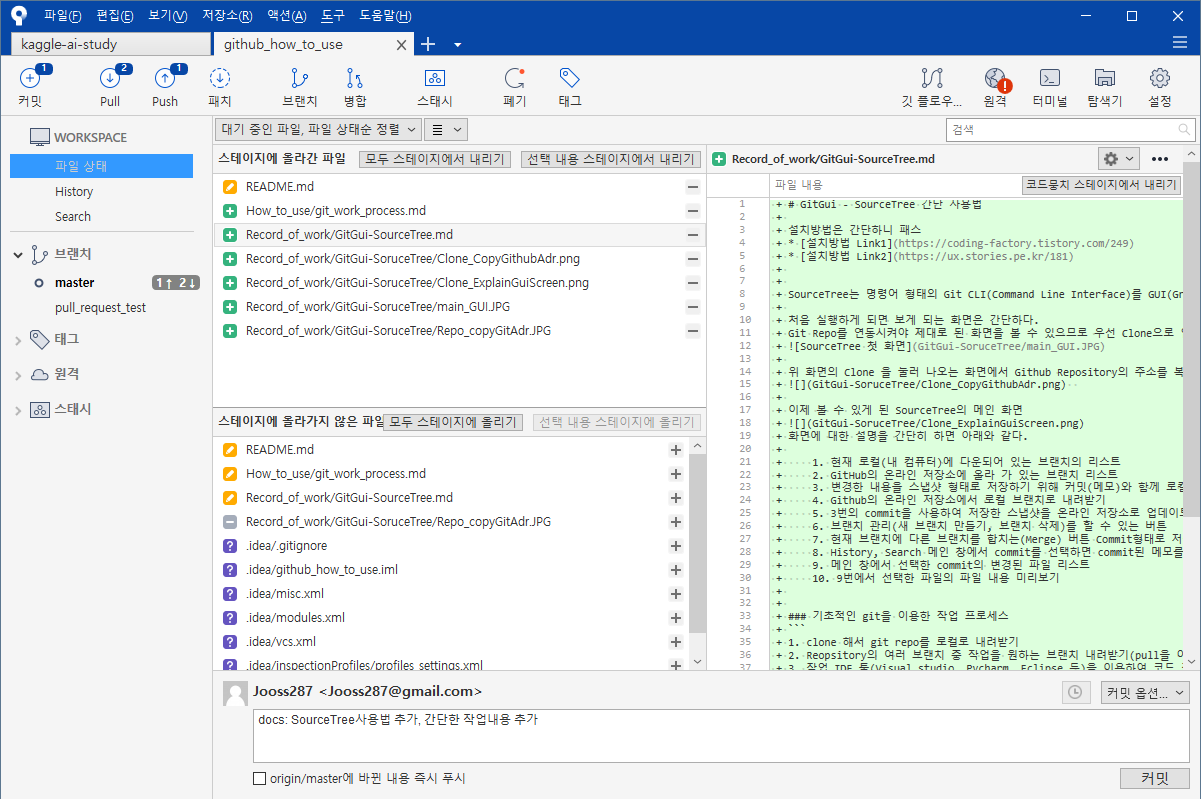This screenshot has width=1201, height=800.
Task: Stage How_to_use/git_work_process.md with plus icon
Action: click(x=675, y=473)
